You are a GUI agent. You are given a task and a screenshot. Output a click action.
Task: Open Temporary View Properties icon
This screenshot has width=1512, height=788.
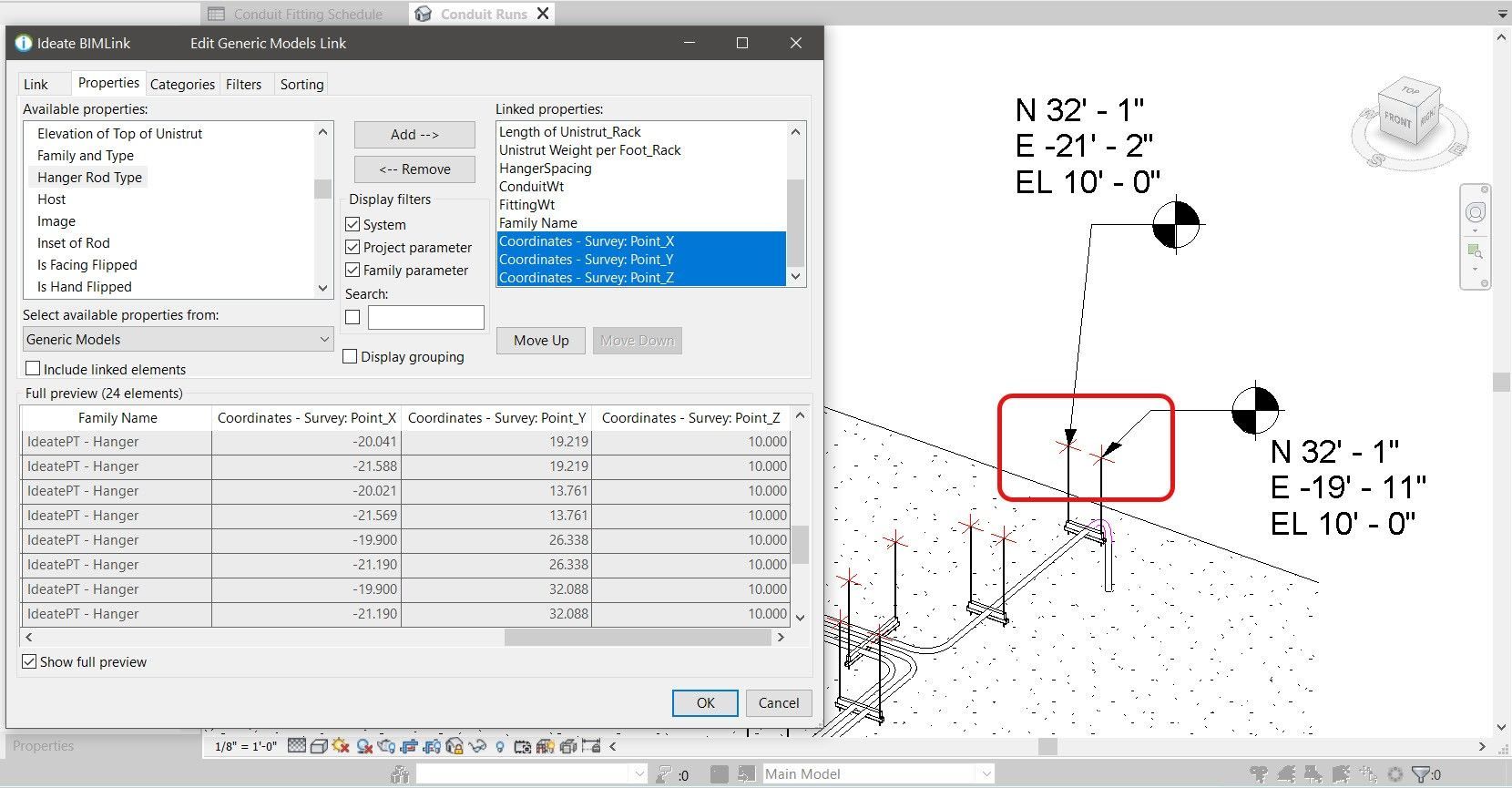tap(523, 746)
